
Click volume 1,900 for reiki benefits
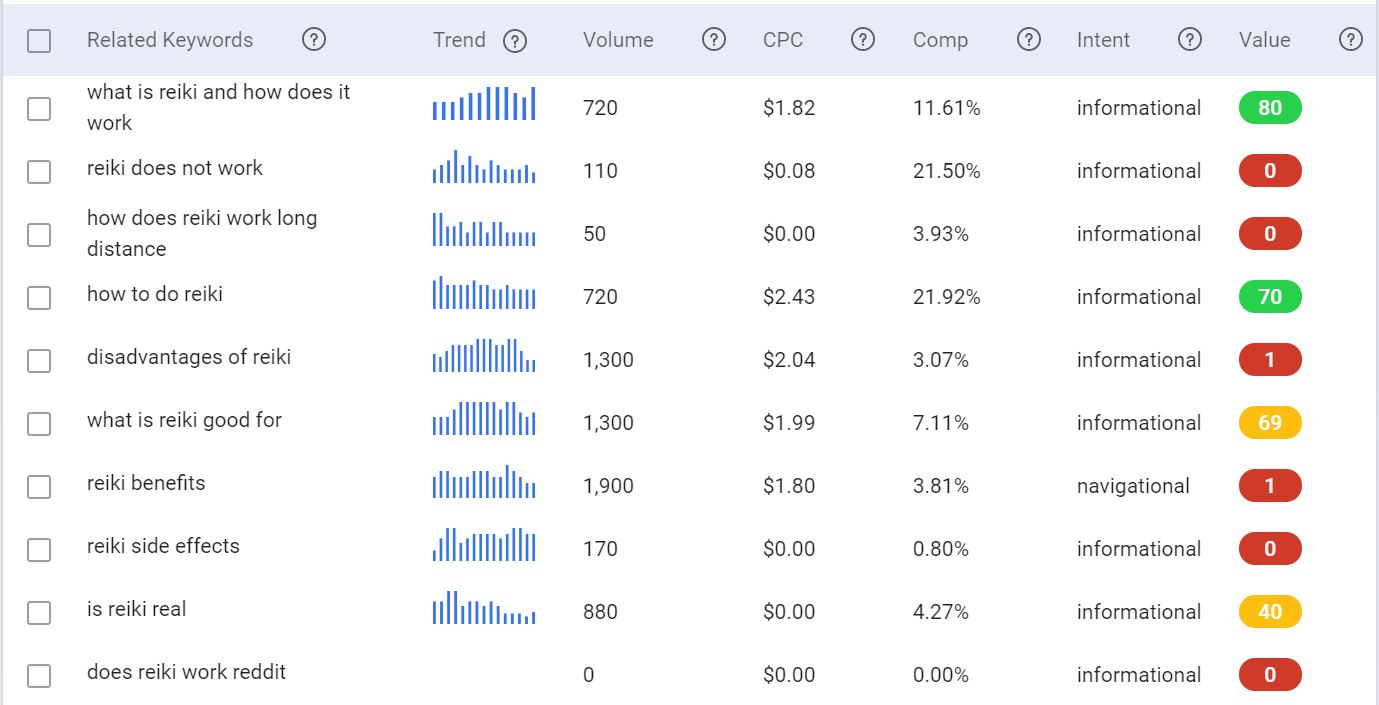click(609, 486)
